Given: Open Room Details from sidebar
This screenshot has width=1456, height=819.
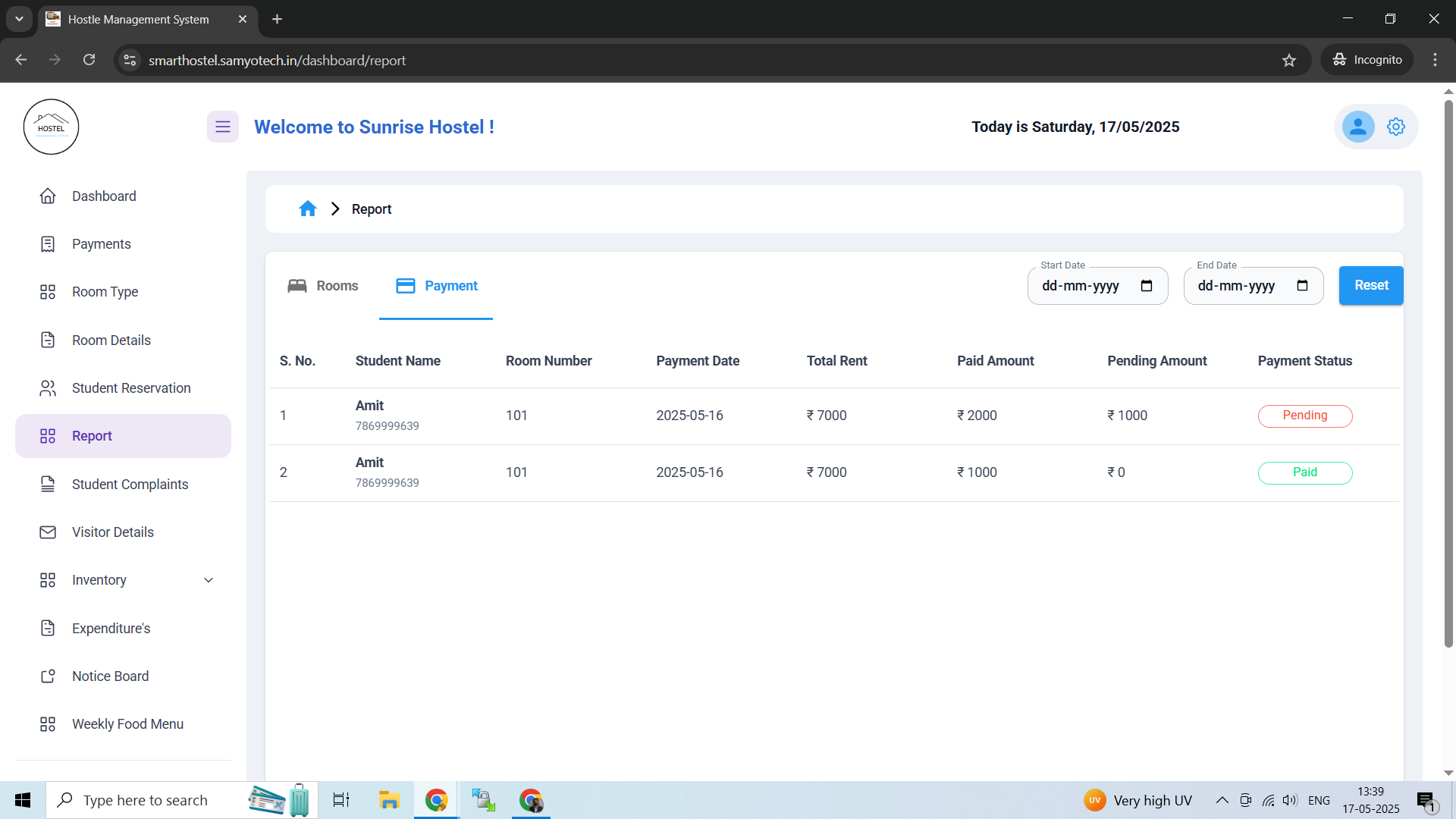Looking at the screenshot, I should point(48,340).
